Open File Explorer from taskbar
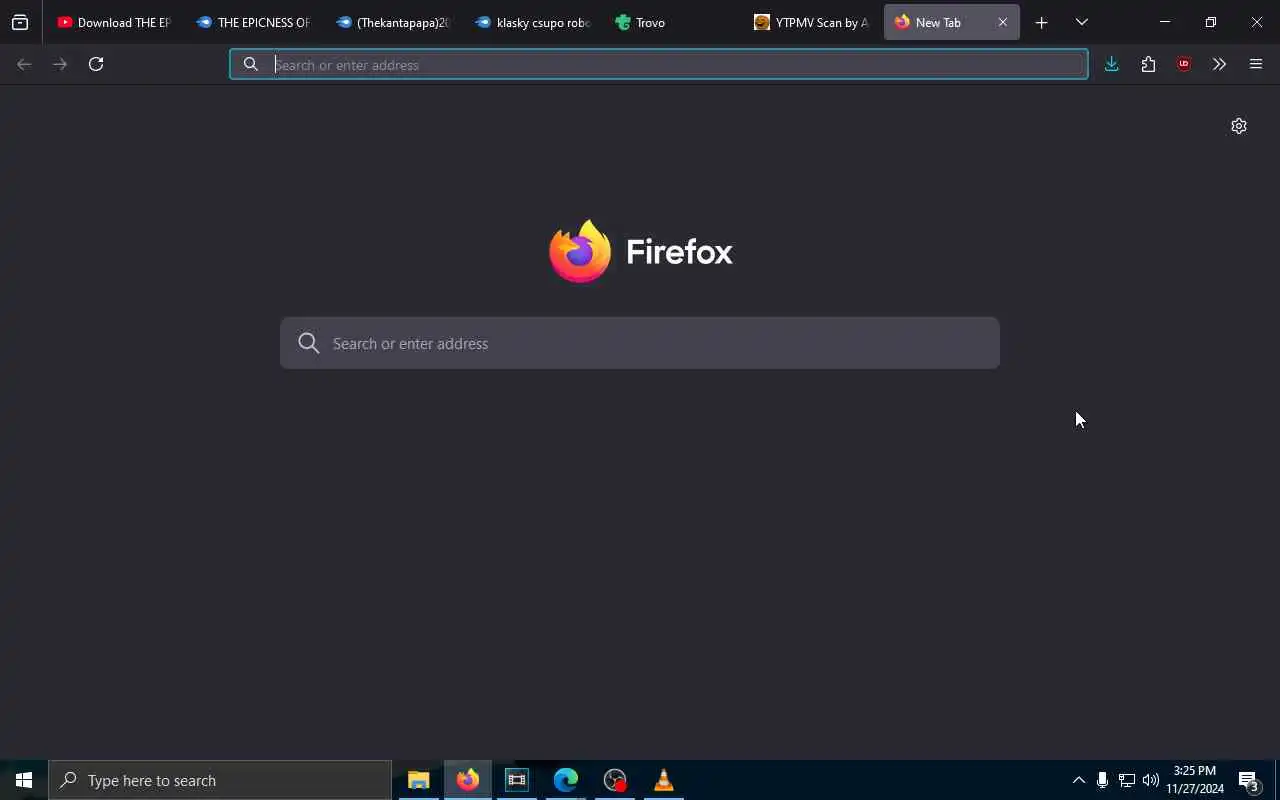This screenshot has height=800, width=1280. coord(419,780)
